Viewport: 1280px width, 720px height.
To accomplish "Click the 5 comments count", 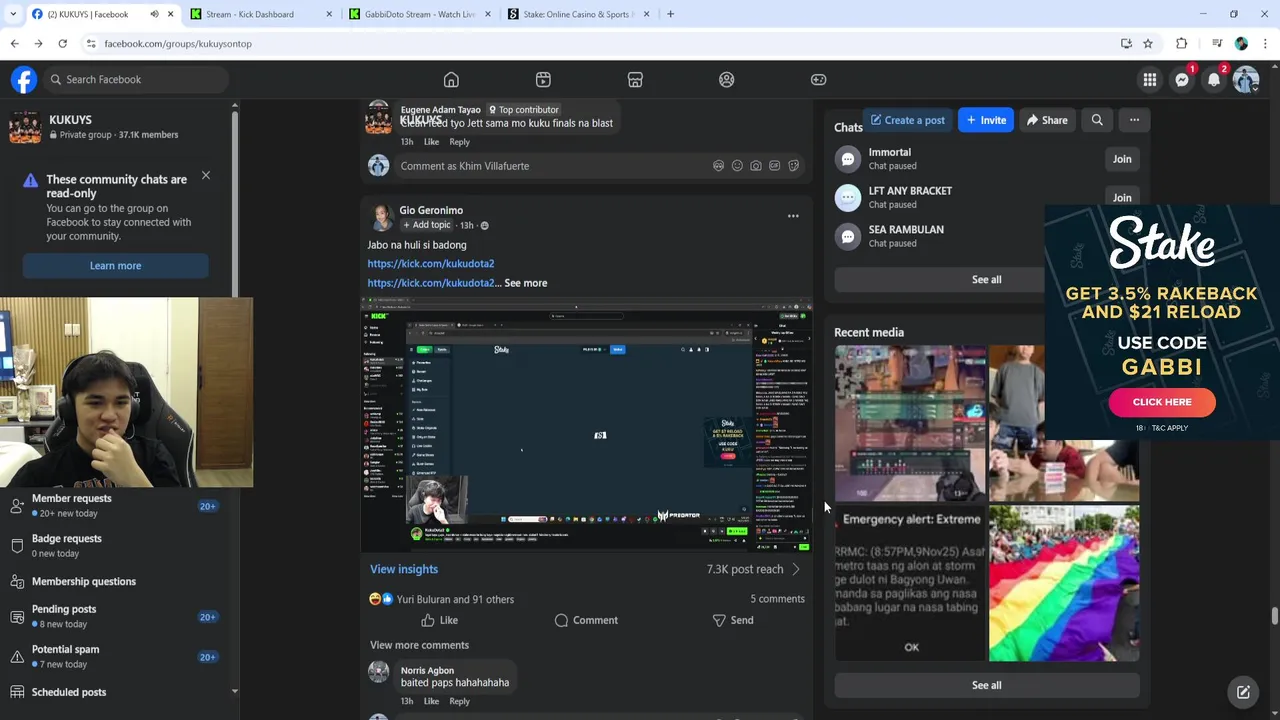I will pyautogui.click(x=777, y=599).
